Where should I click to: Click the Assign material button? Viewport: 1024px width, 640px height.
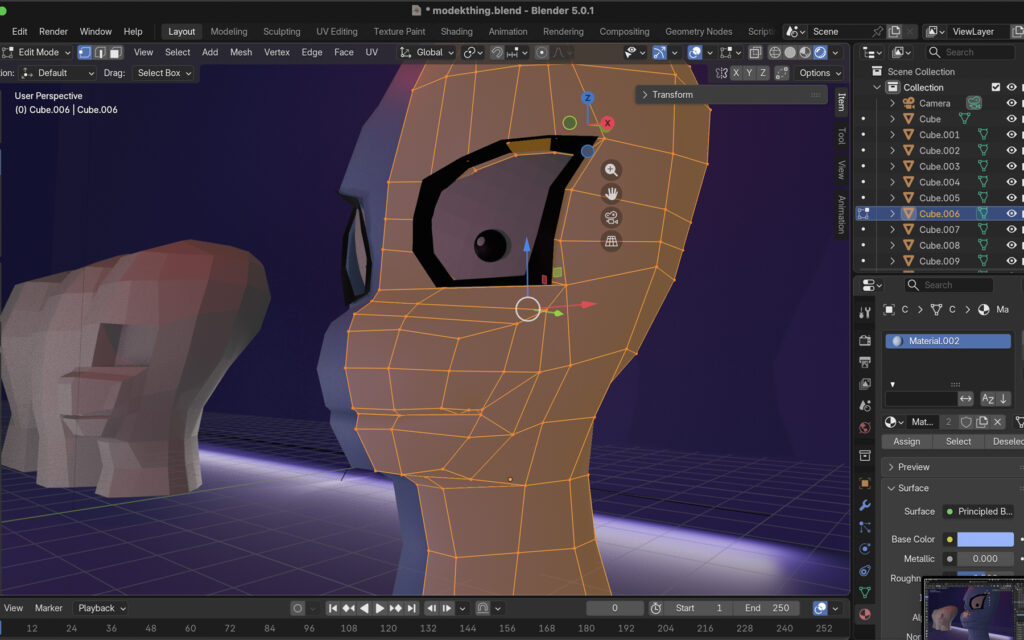[906, 441]
